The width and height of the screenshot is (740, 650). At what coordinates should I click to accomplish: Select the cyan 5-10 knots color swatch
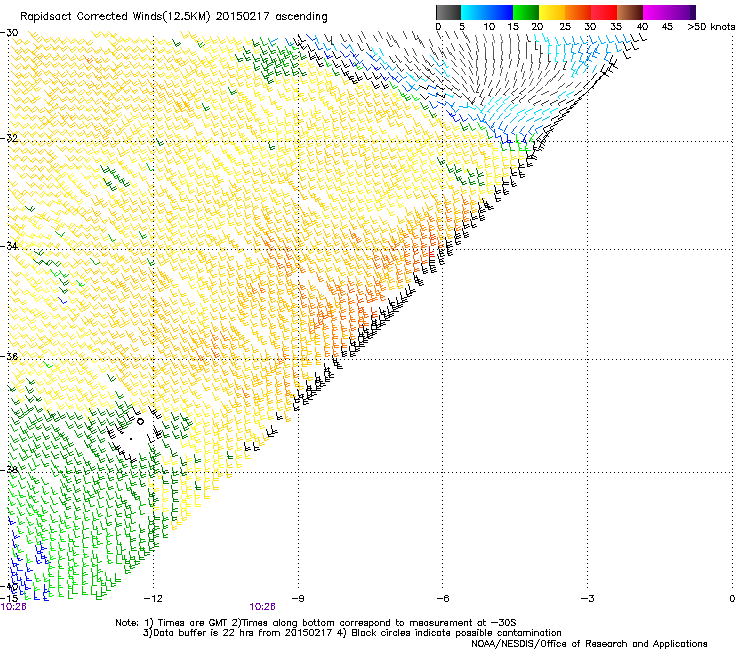474,12
